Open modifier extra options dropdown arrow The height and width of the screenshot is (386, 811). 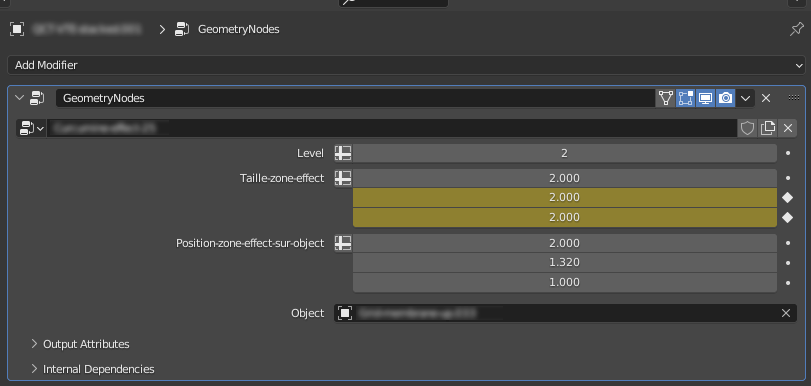pos(745,98)
